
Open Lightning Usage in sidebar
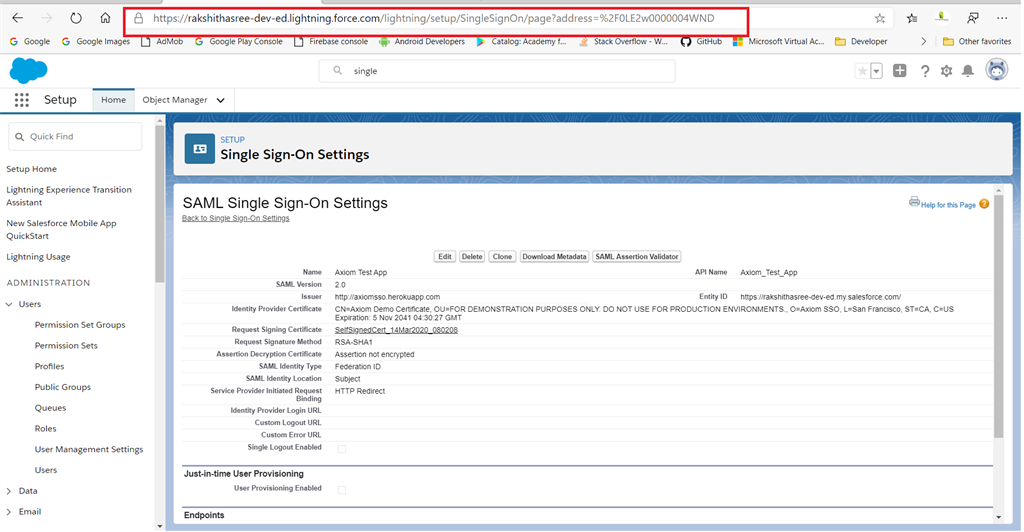tap(39, 257)
